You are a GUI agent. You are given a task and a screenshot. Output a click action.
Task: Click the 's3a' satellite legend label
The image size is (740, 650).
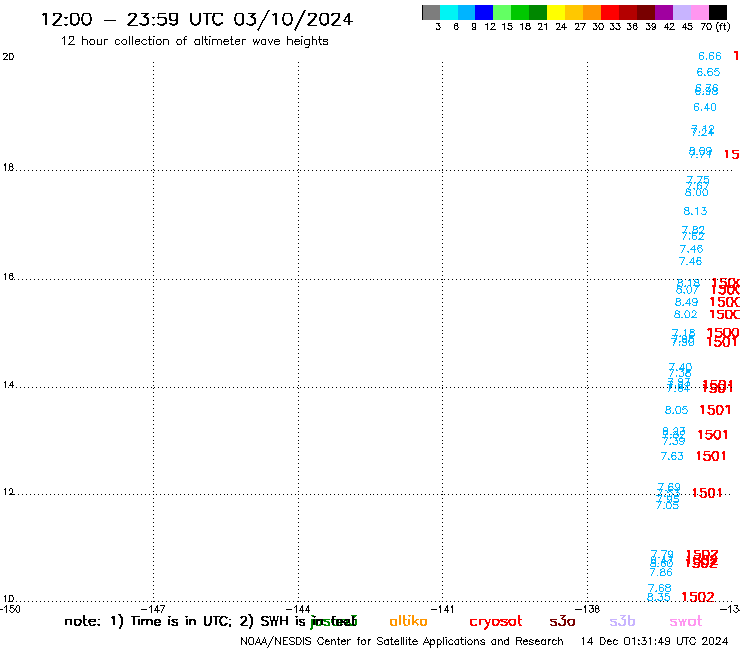pos(562,622)
